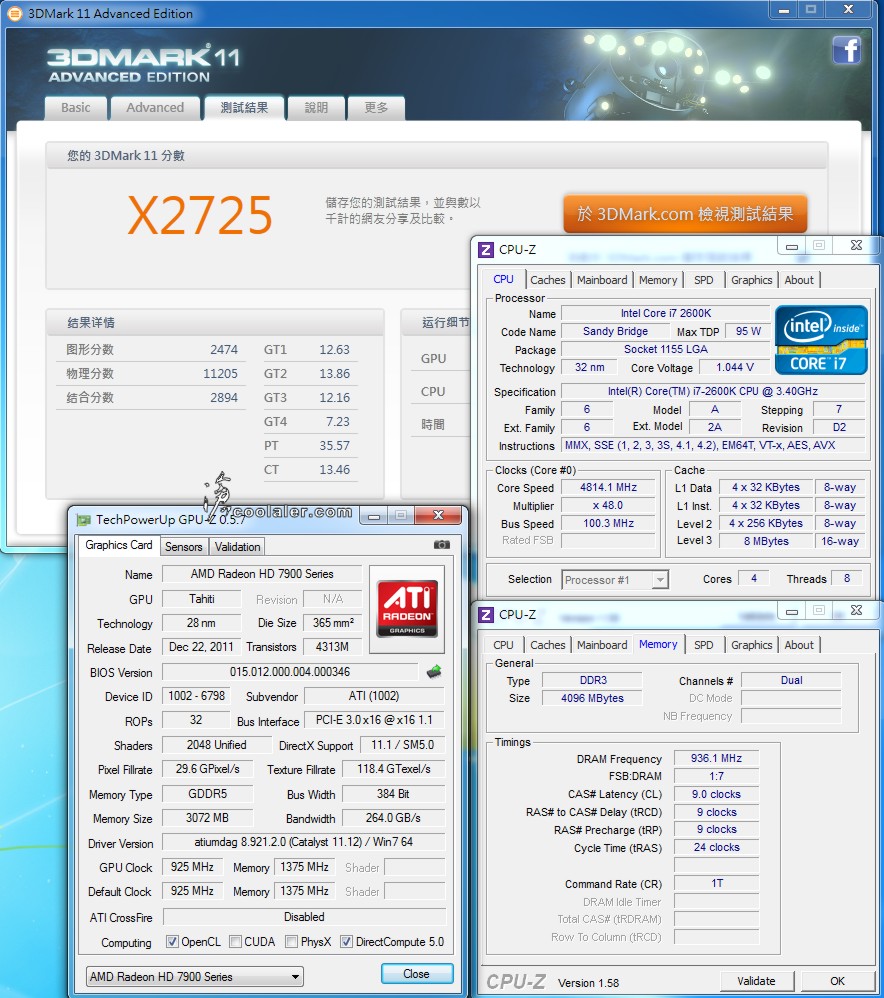Click the ATI CrossFire status field
Screen dimensions: 884x998
click(304, 917)
